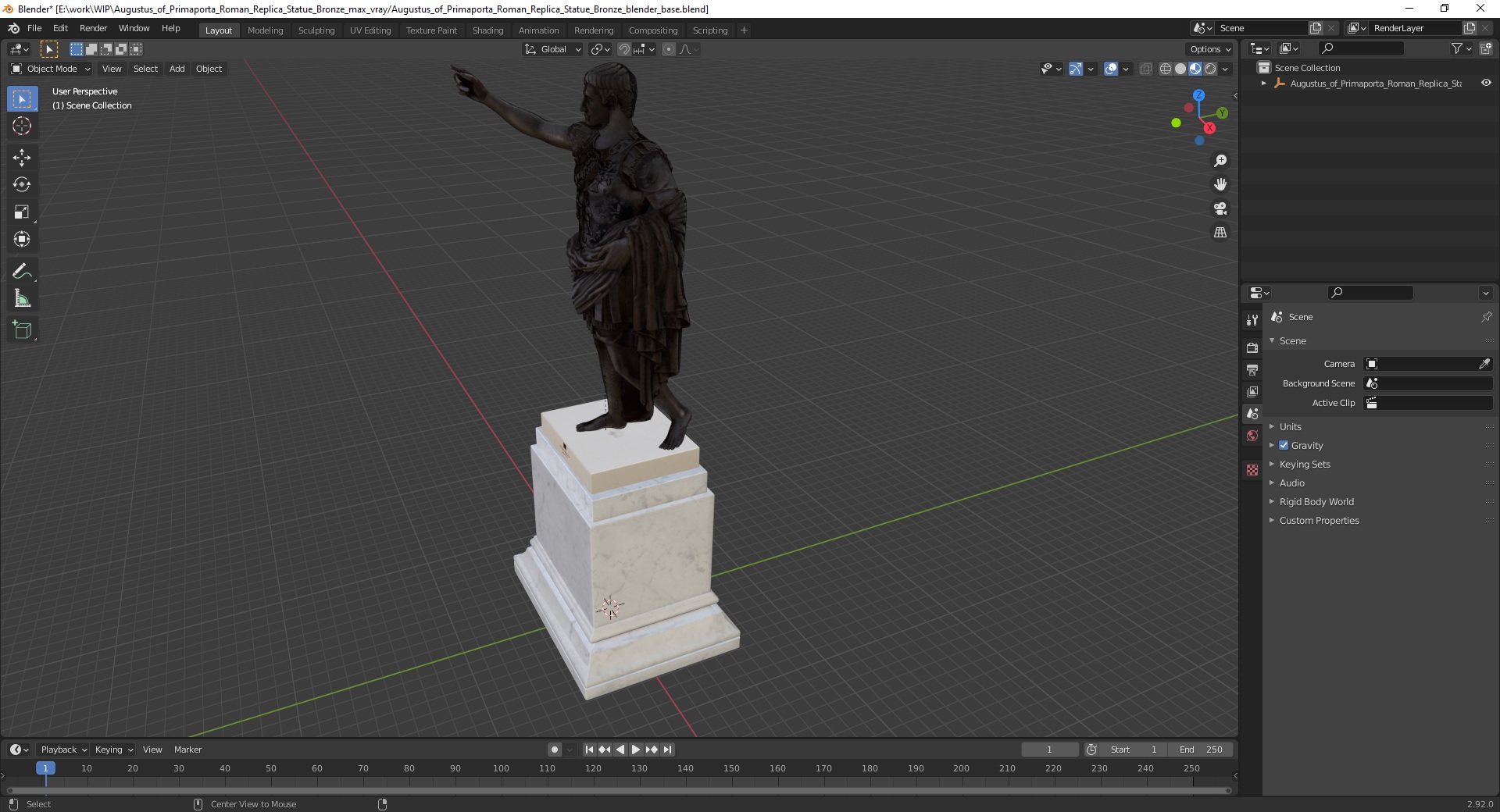Choose the Scale tool

coord(22,212)
